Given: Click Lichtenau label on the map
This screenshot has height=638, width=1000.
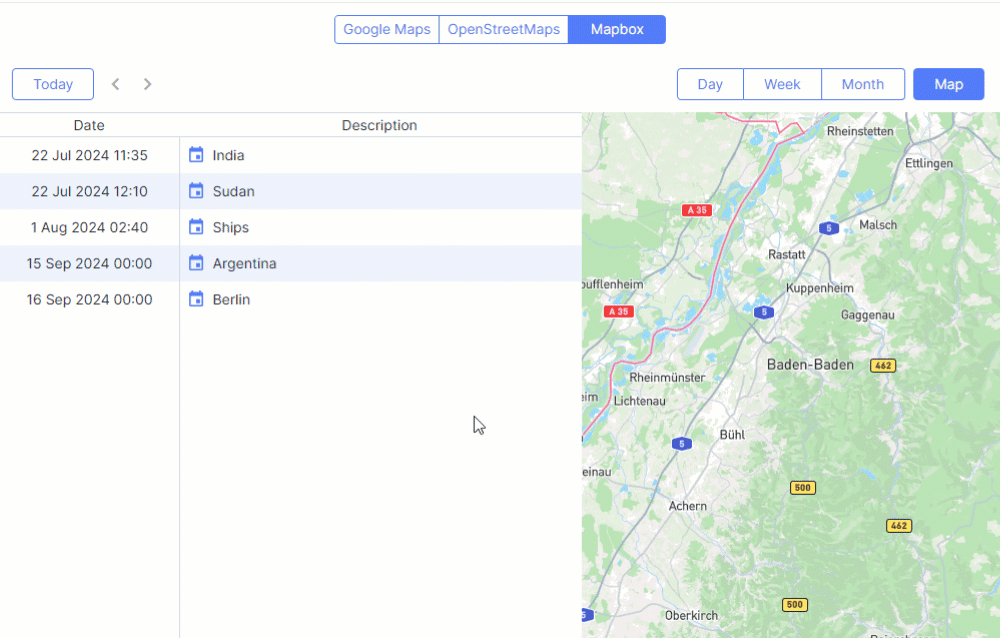Looking at the screenshot, I should pos(640,401).
